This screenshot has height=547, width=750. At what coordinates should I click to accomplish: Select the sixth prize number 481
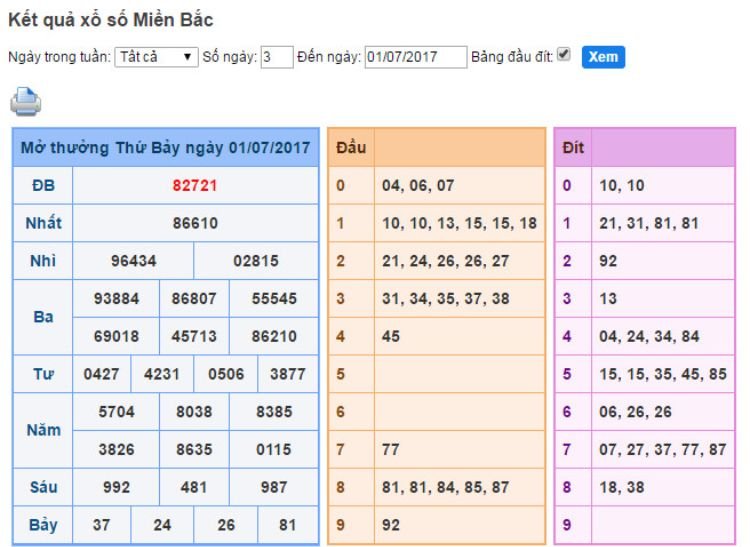point(194,487)
